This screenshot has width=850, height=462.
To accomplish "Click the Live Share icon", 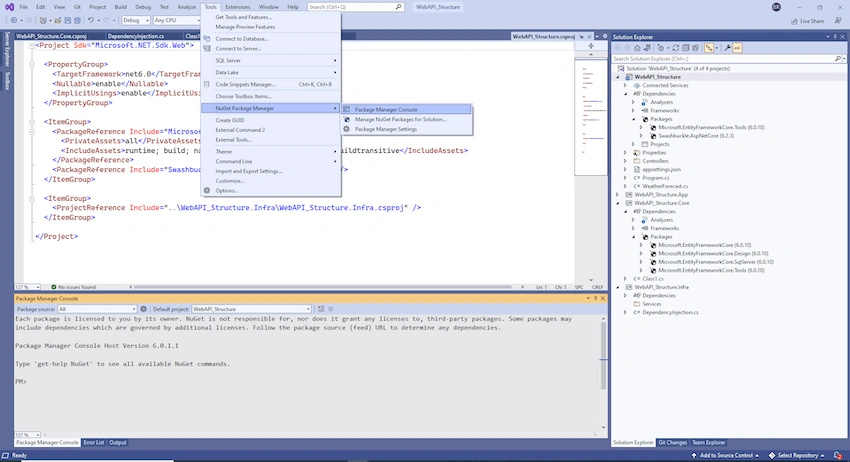I will [x=794, y=21].
